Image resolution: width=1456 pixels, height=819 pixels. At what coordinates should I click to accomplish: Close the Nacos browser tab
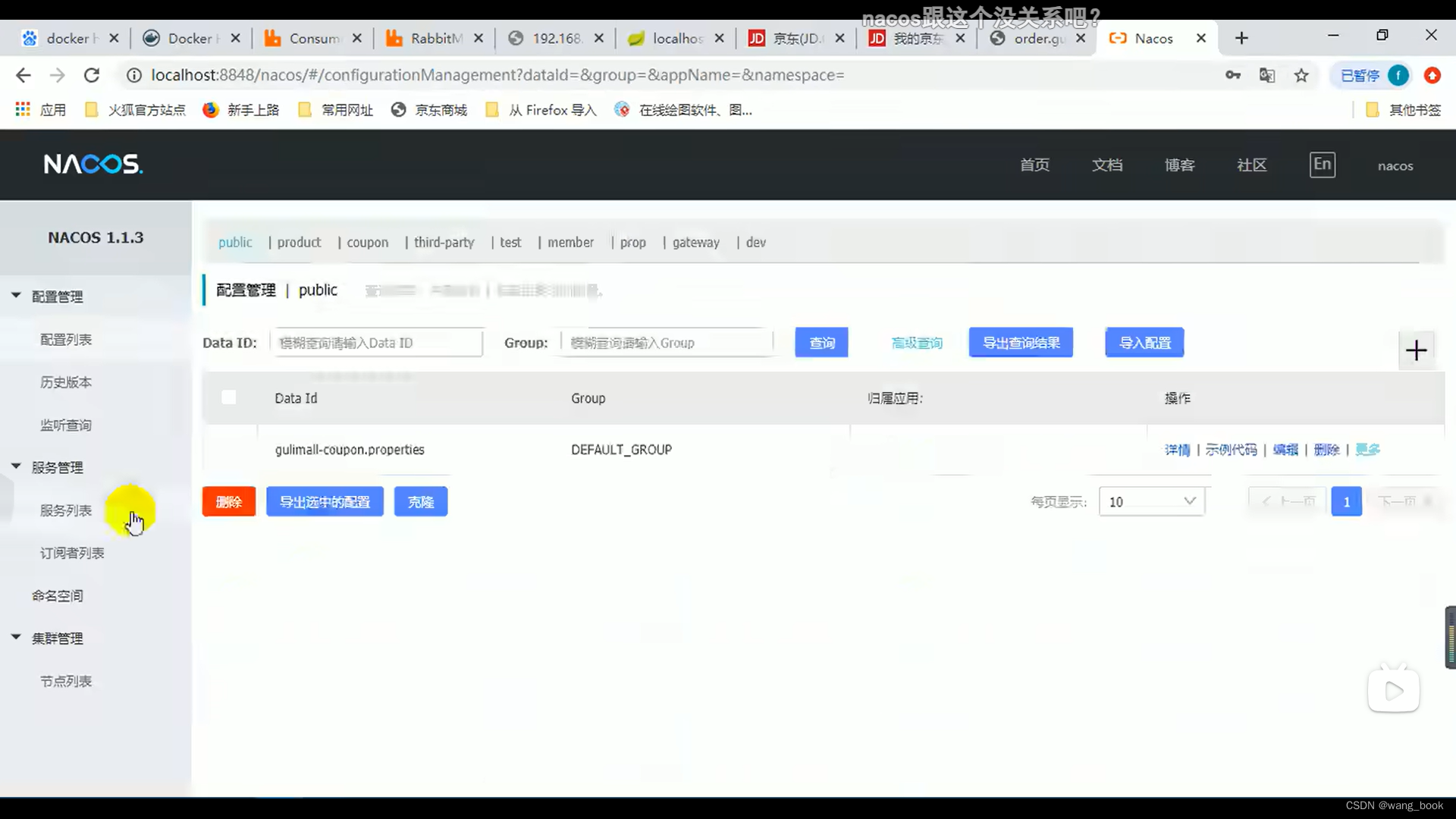1201,38
